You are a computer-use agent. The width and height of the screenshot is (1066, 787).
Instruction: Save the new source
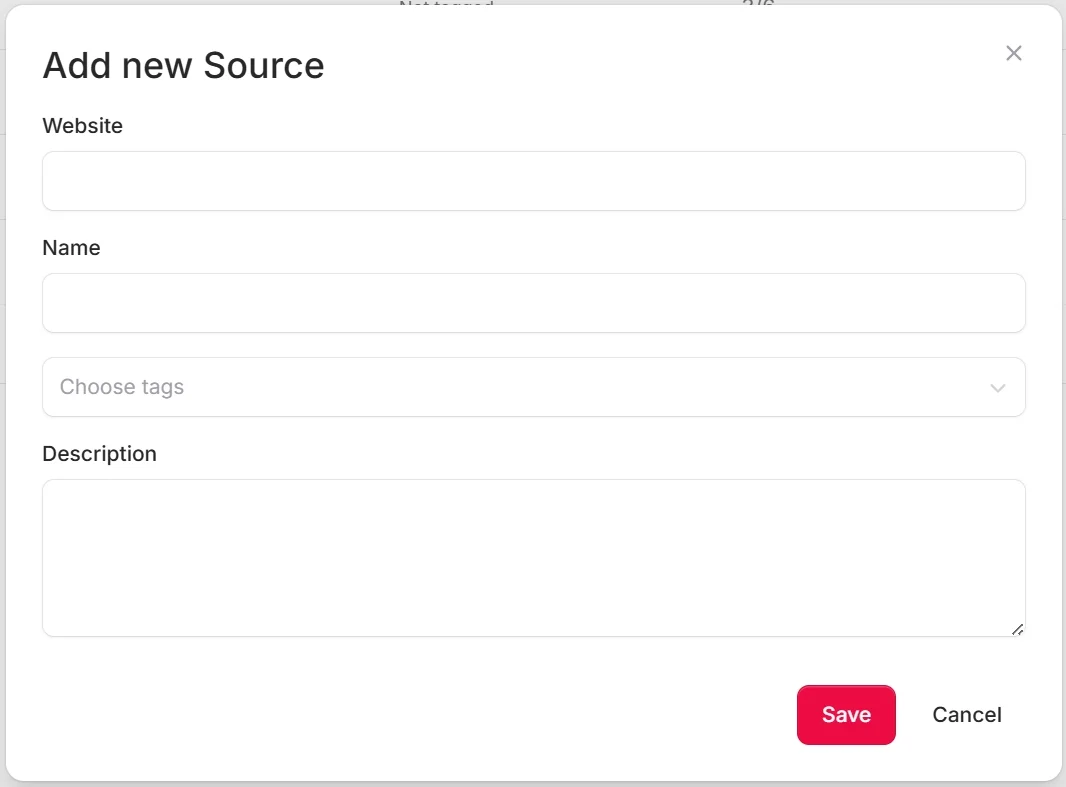coord(846,715)
